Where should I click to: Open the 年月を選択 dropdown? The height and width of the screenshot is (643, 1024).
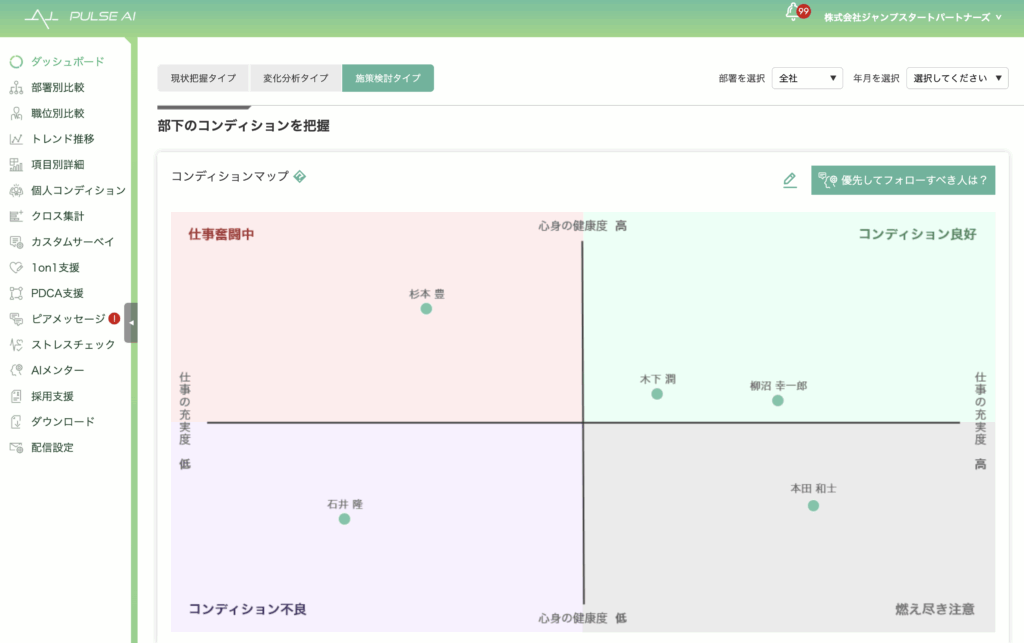point(957,78)
